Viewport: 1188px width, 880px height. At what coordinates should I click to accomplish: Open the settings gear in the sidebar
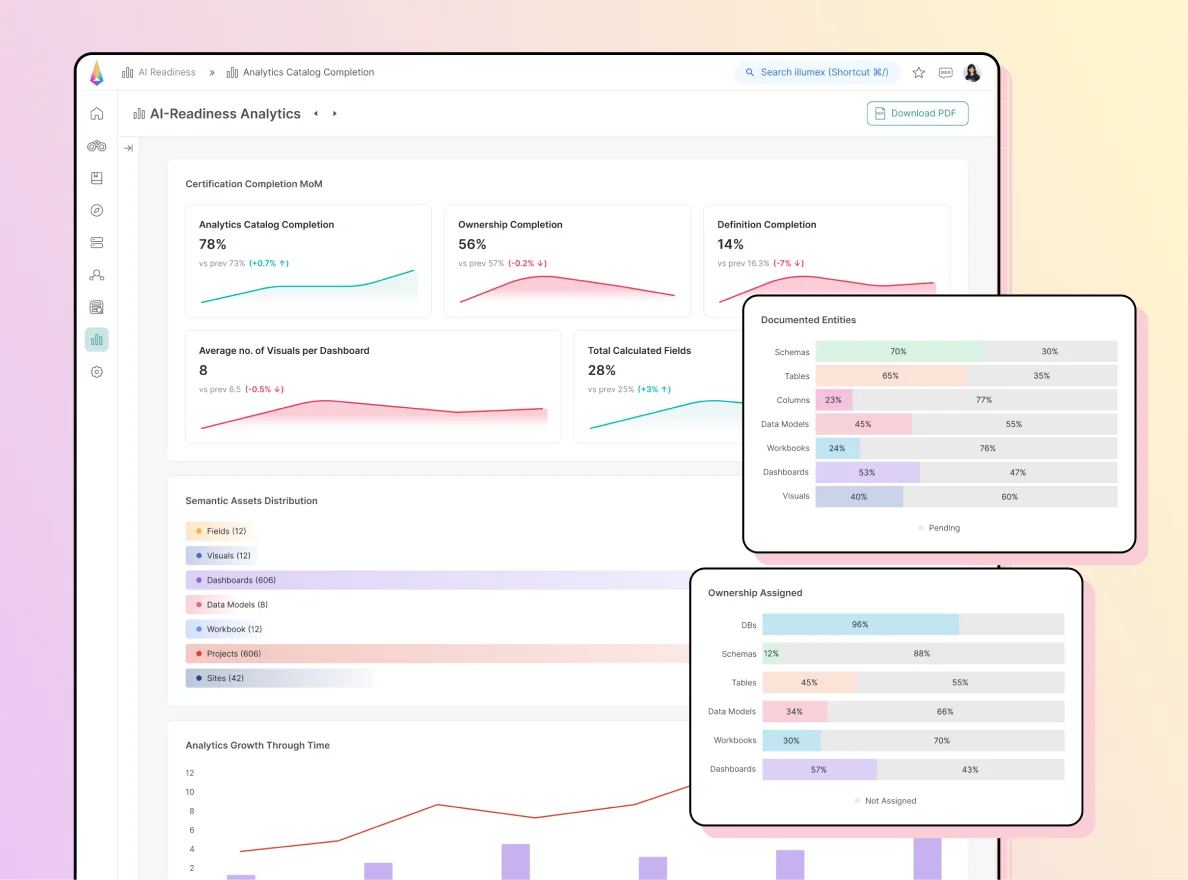coord(97,372)
